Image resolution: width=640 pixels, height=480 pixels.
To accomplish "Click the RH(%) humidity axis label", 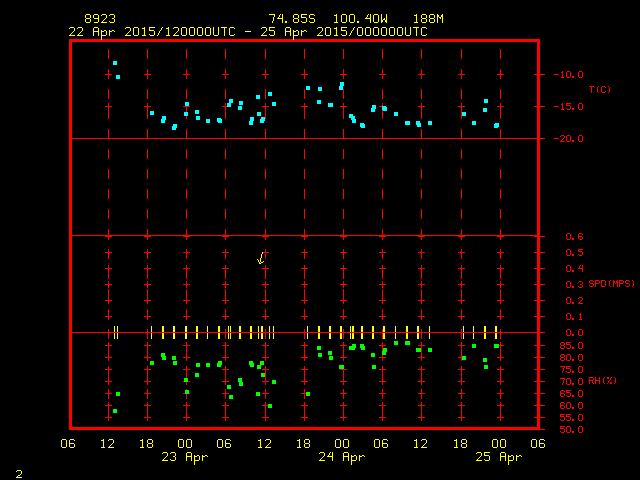I will point(603,382).
